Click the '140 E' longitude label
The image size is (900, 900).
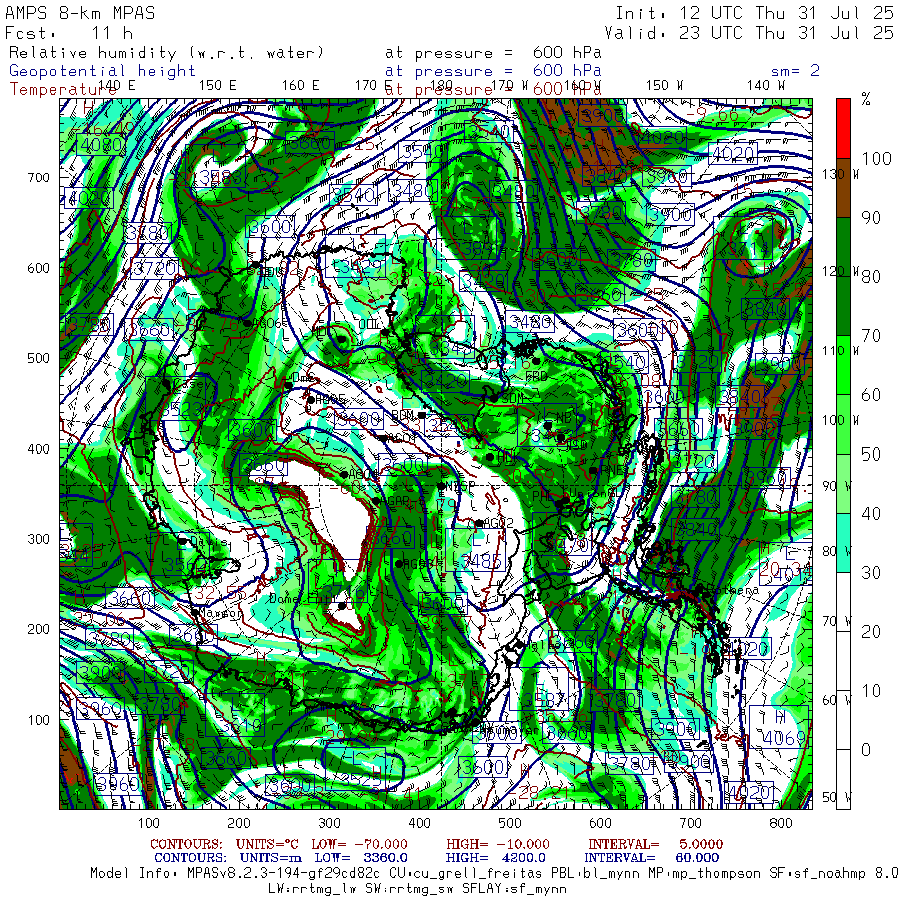tap(117, 85)
